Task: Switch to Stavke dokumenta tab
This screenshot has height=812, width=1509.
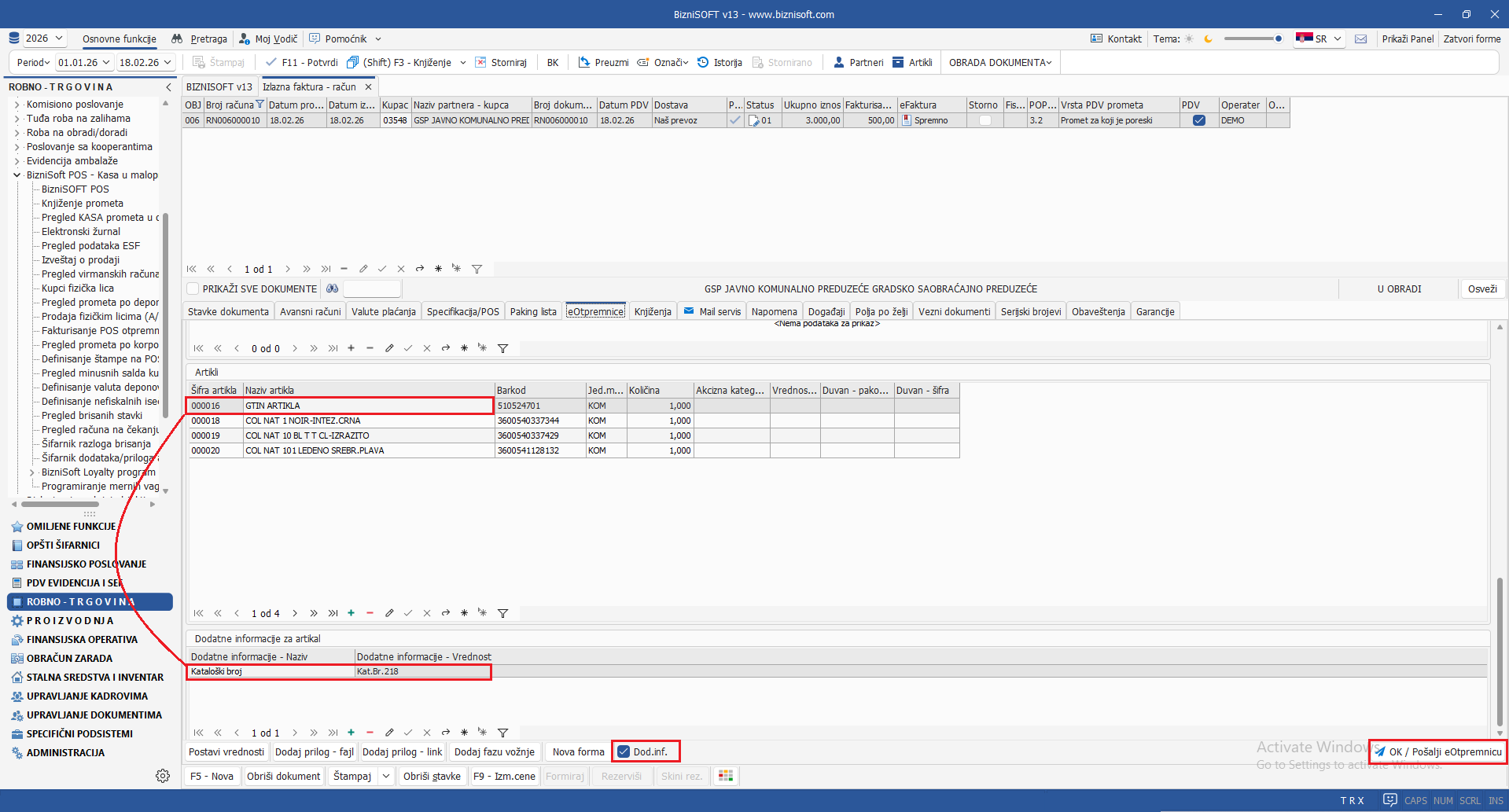Action: (228, 311)
